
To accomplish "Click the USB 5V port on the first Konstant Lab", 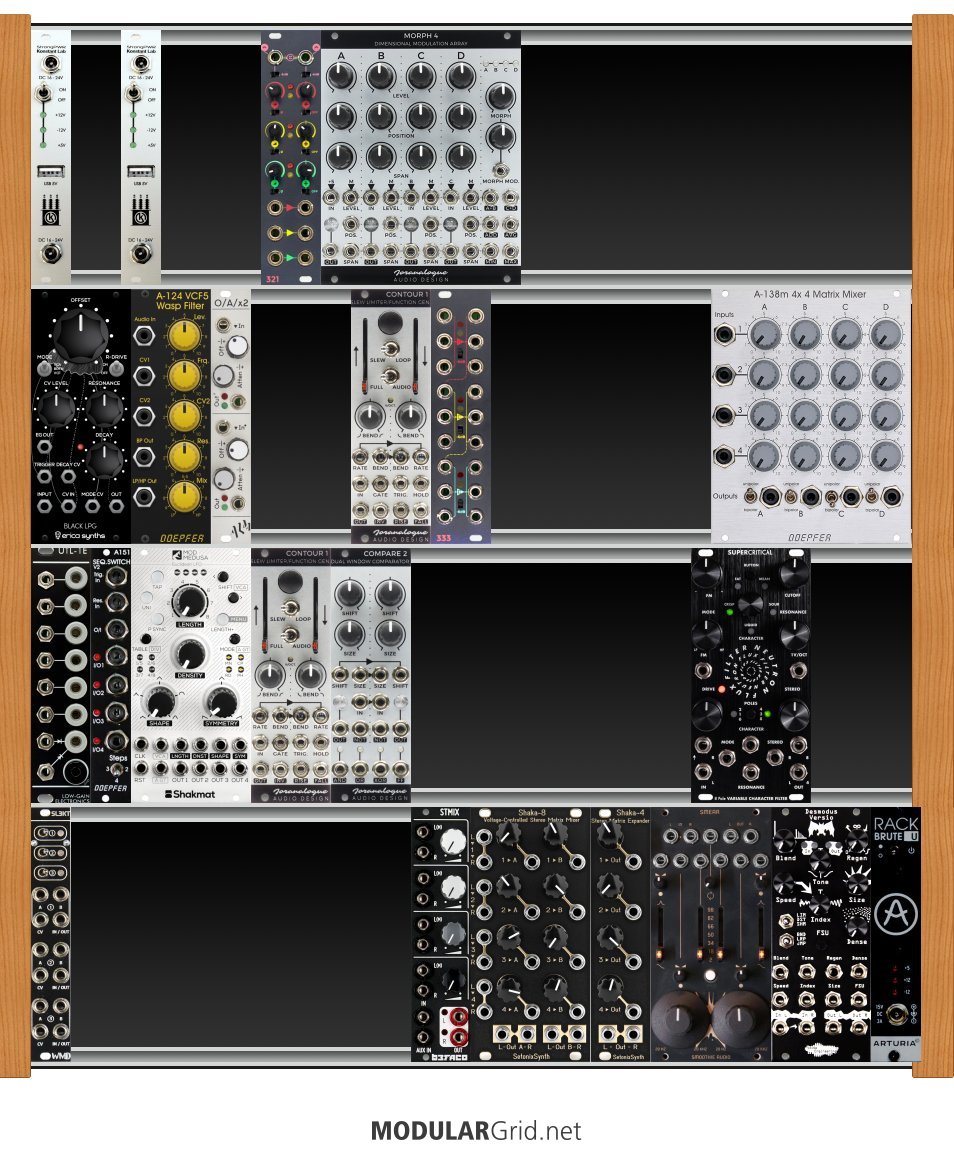I will pyautogui.click(x=50, y=171).
